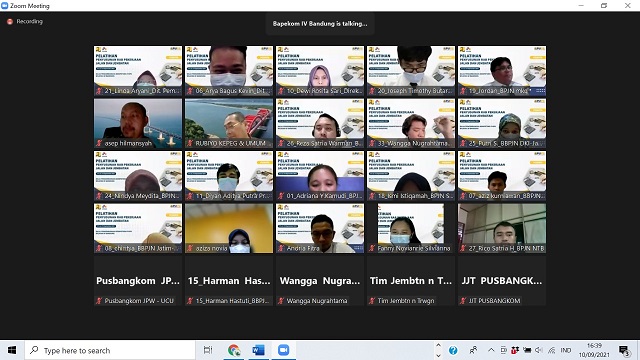Select Andria Fitra video tile
The image size is (640, 360).
[320, 228]
